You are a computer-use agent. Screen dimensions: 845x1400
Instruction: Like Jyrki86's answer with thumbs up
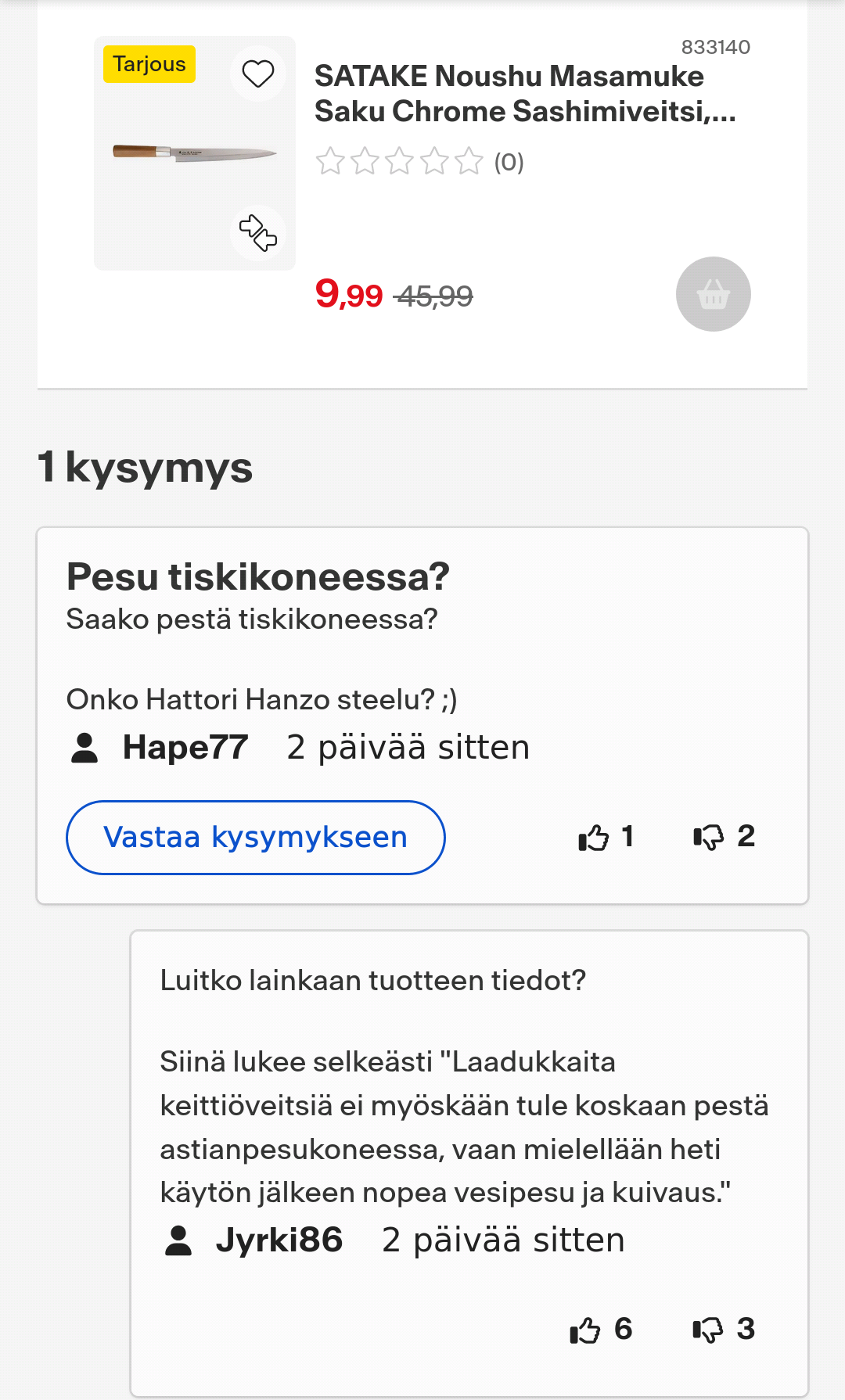[585, 1330]
